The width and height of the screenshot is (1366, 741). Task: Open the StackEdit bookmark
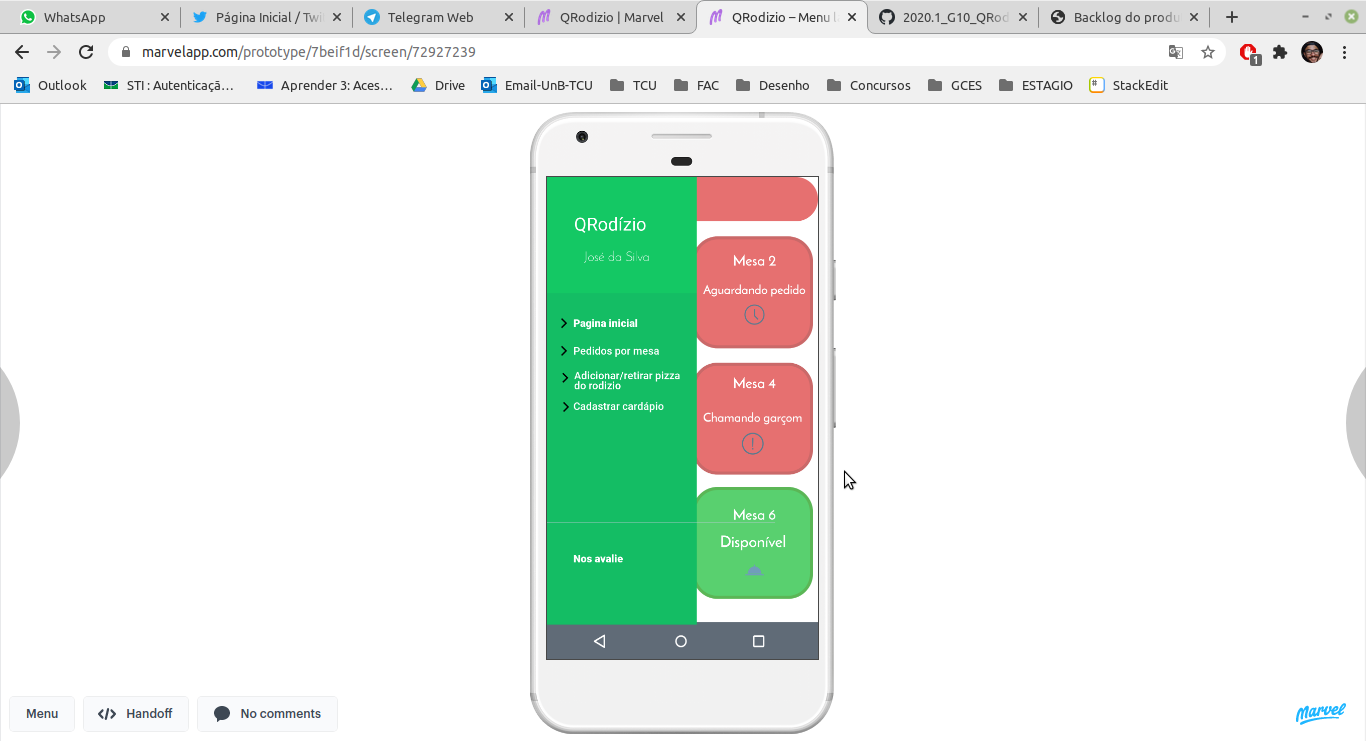point(1129,85)
